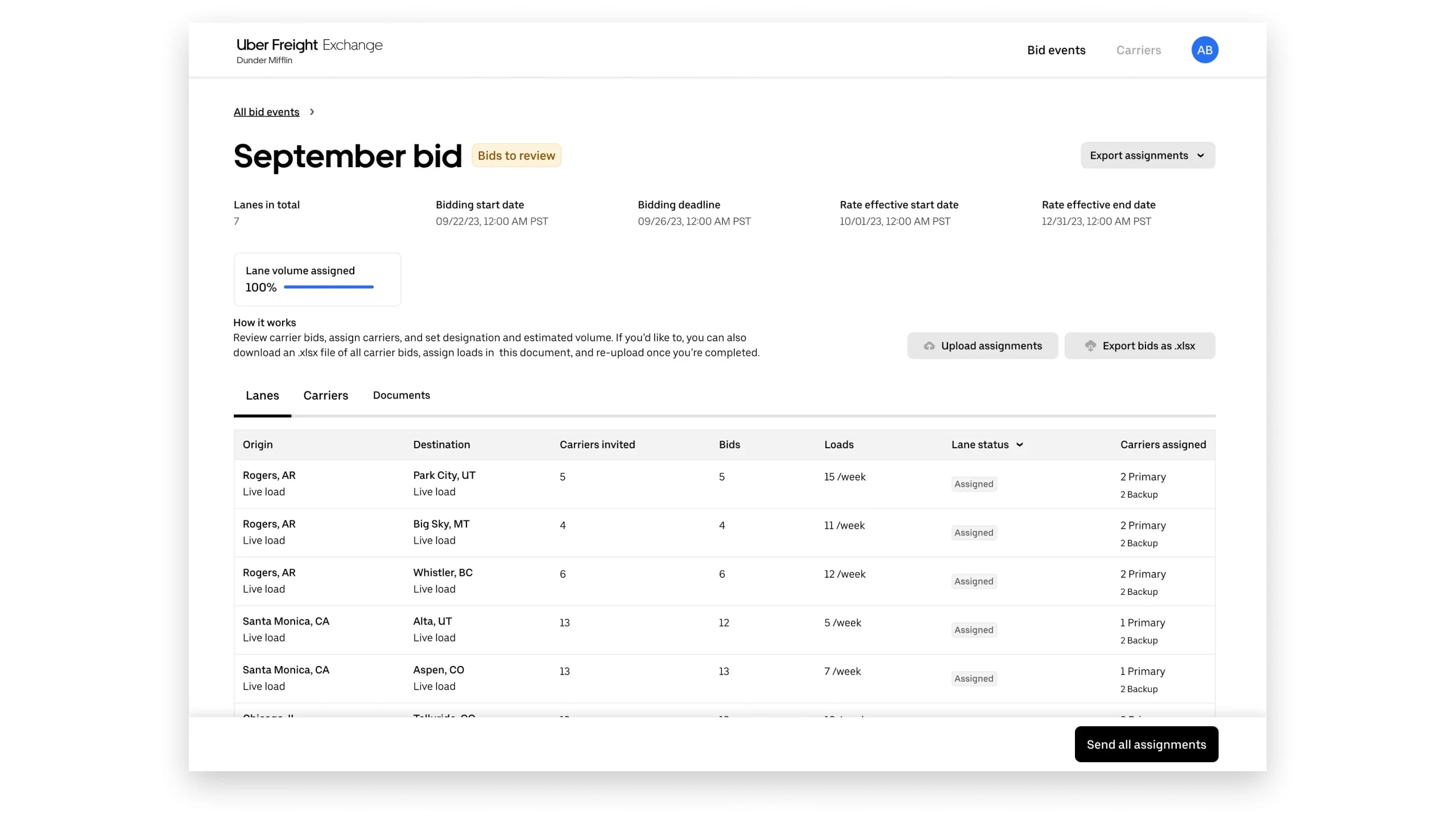Image resolution: width=1456 pixels, height=819 pixels.
Task: Open the AB account avatar
Action: [x=1205, y=49]
